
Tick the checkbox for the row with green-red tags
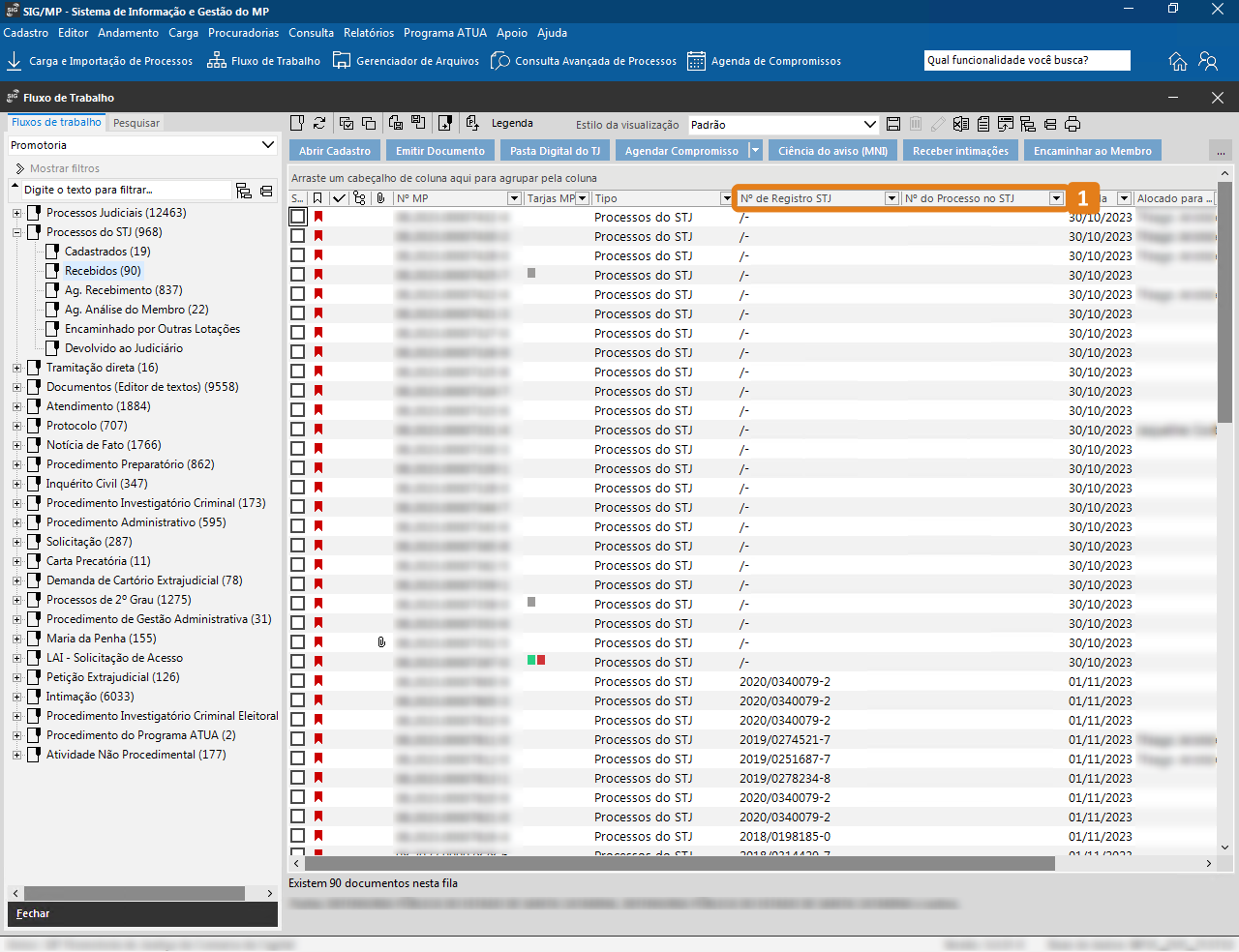298,662
